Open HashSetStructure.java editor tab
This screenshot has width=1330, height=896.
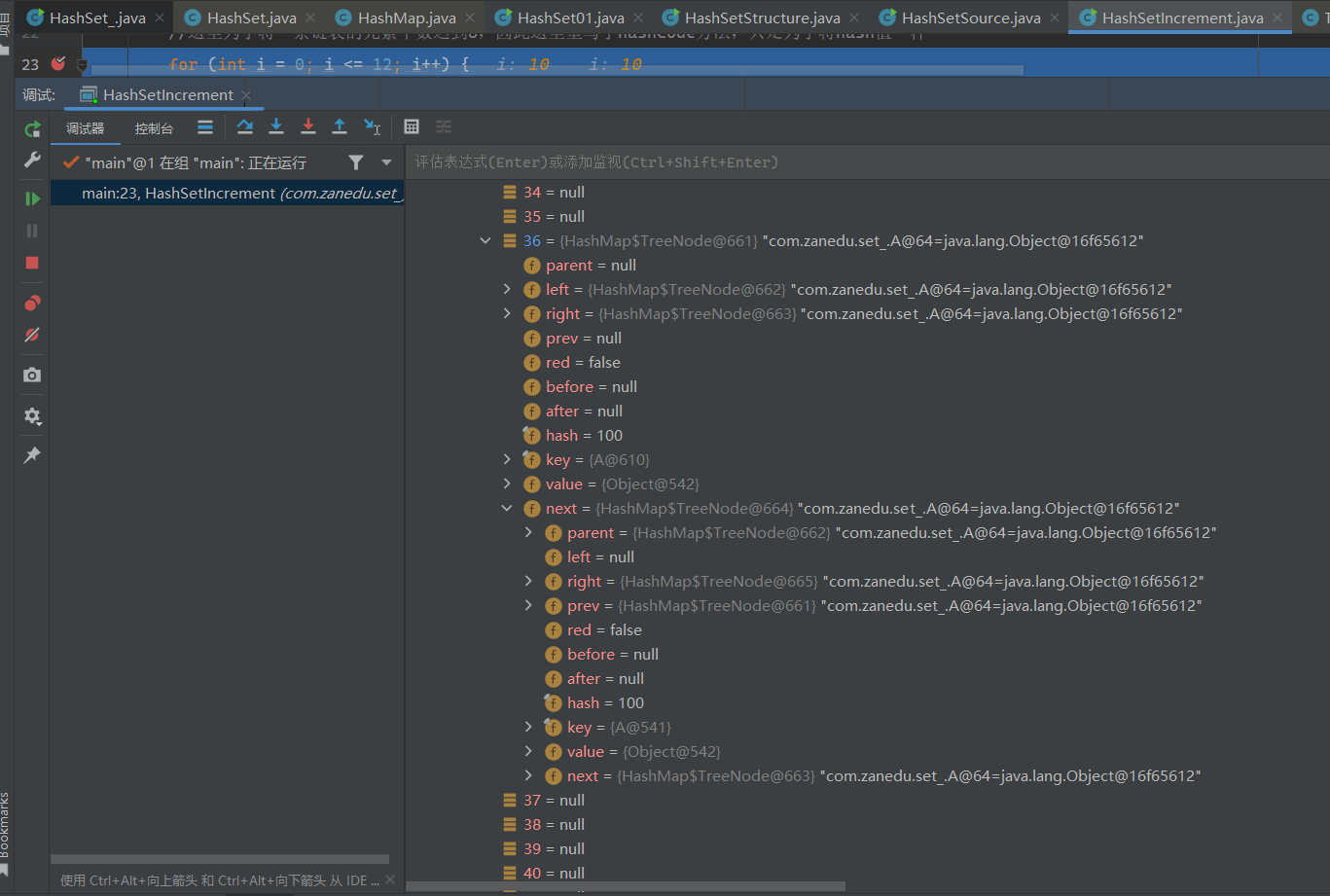tap(763, 18)
